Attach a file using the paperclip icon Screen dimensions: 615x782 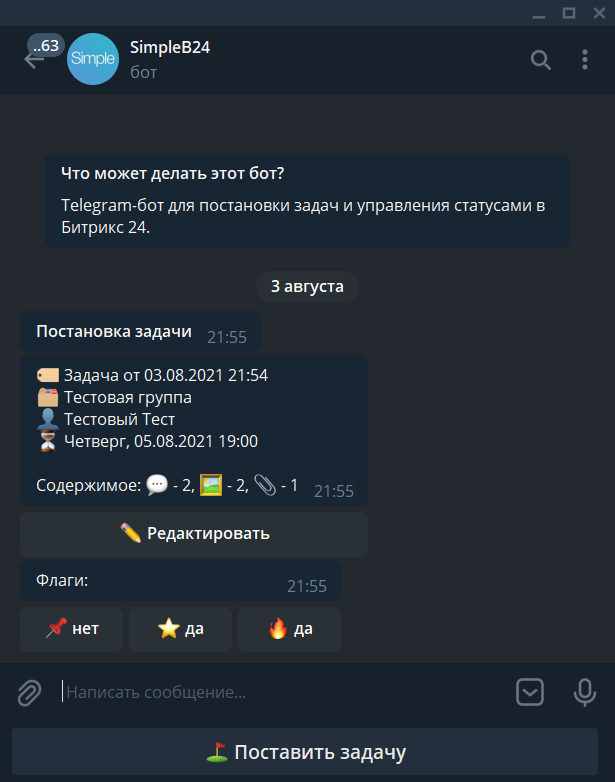tap(29, 692)
